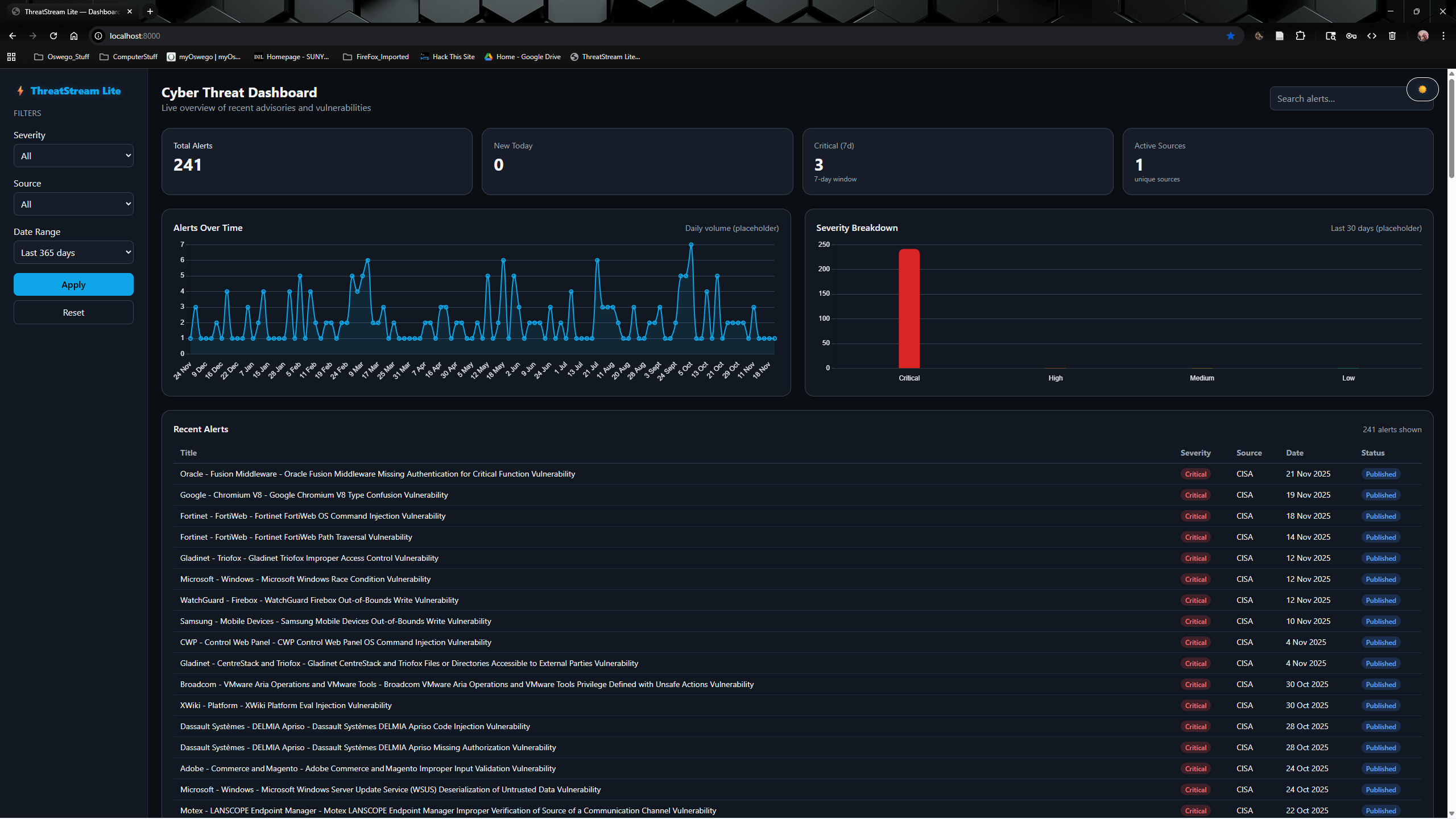Open the browser profile avatar

click(x=1422, y=36)
